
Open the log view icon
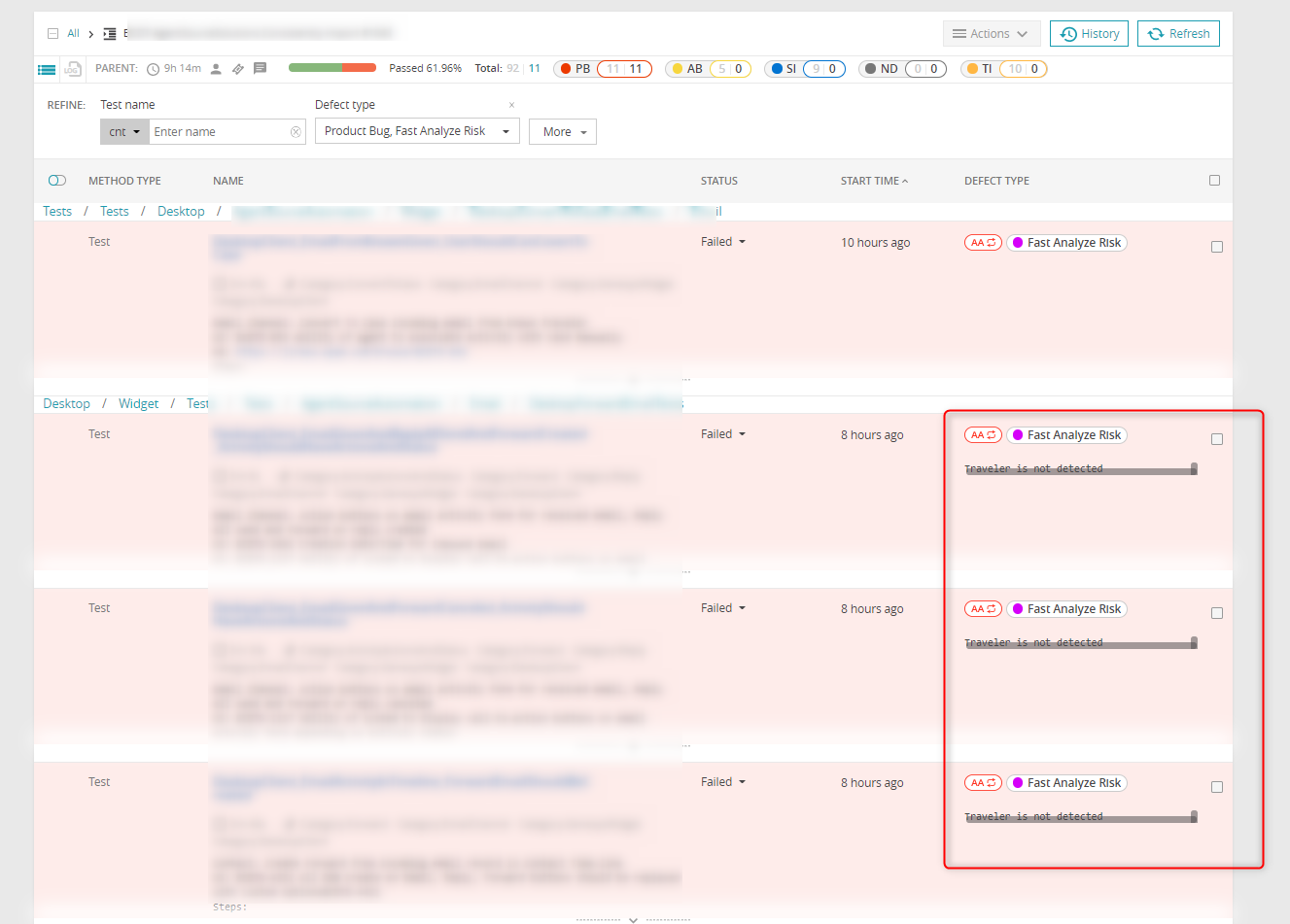[72, 69]
